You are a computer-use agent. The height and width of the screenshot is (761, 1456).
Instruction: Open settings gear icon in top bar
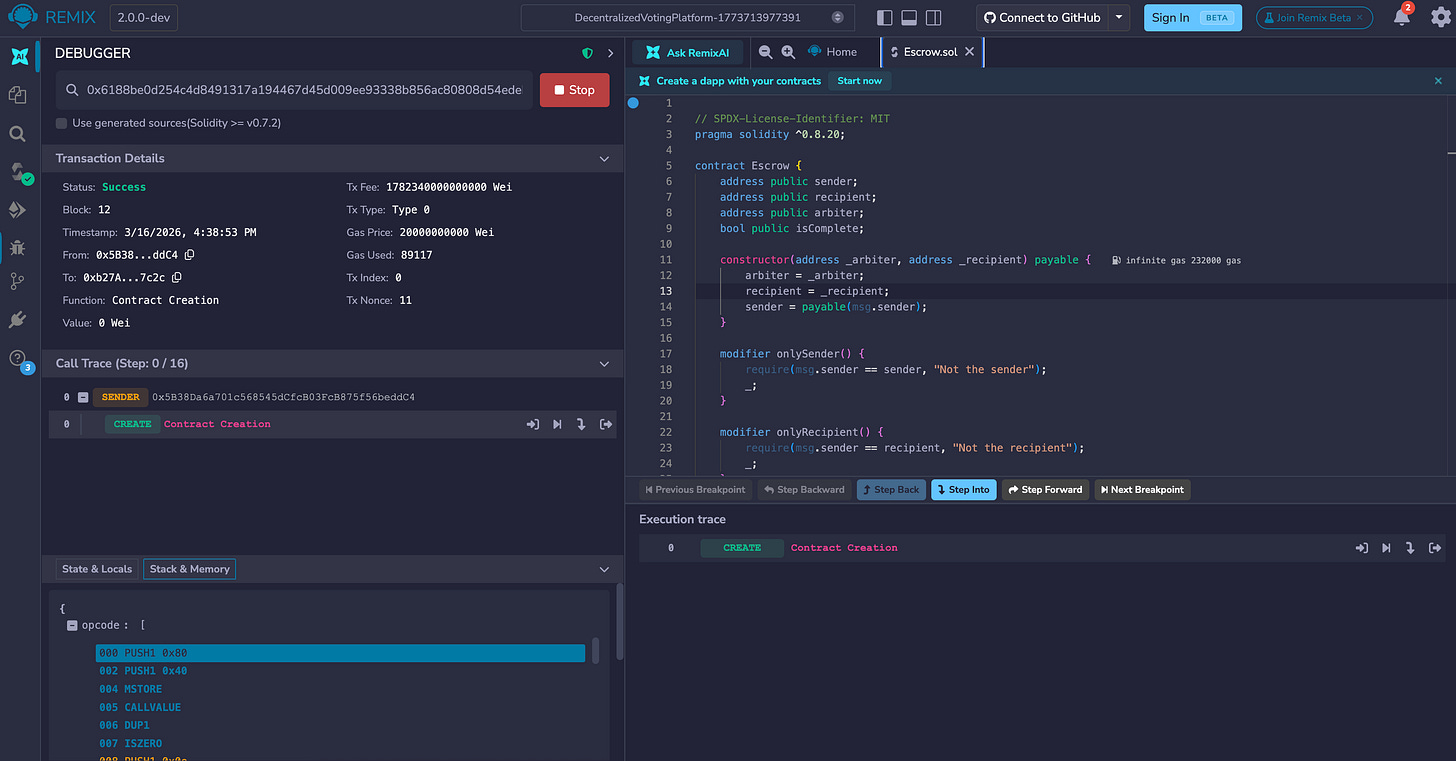click(1440, 17)
